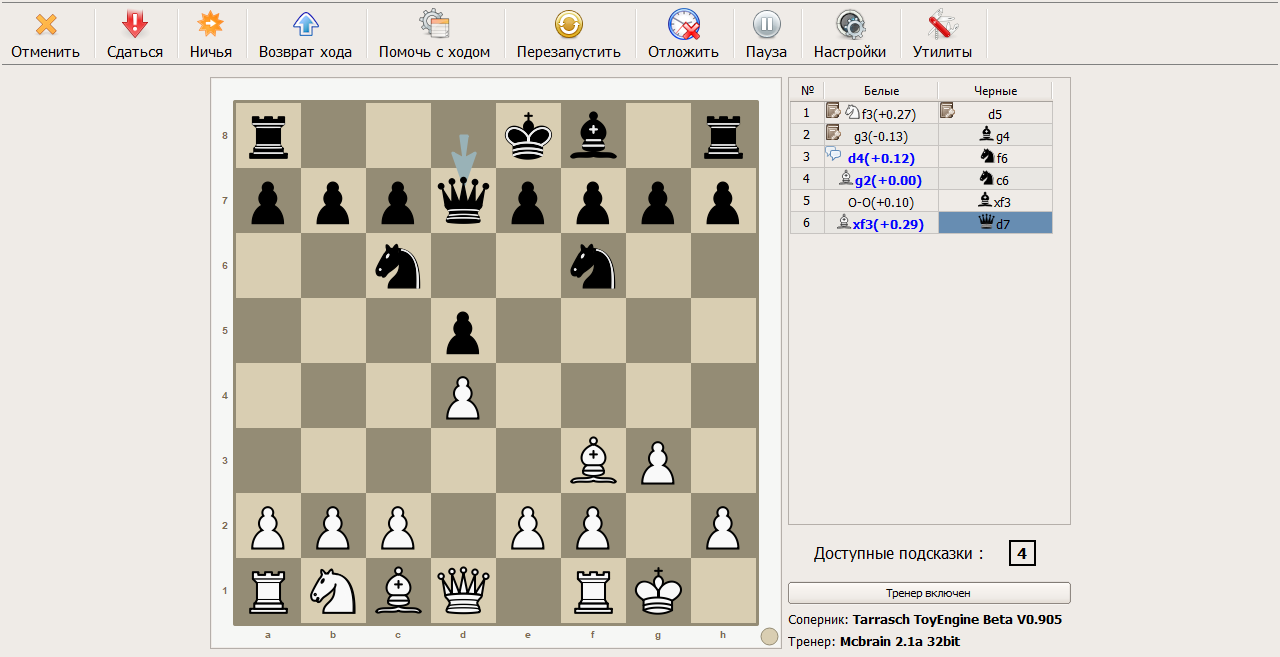Click the Черные column header
Screen dimensions: 1280x657
tap(995, 91)
